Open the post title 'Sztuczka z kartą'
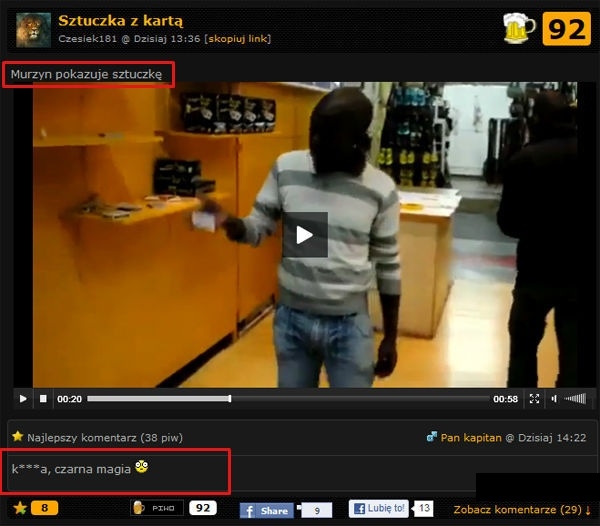The image size is (600, 526). pyautogui.click(x=121, y=20)
